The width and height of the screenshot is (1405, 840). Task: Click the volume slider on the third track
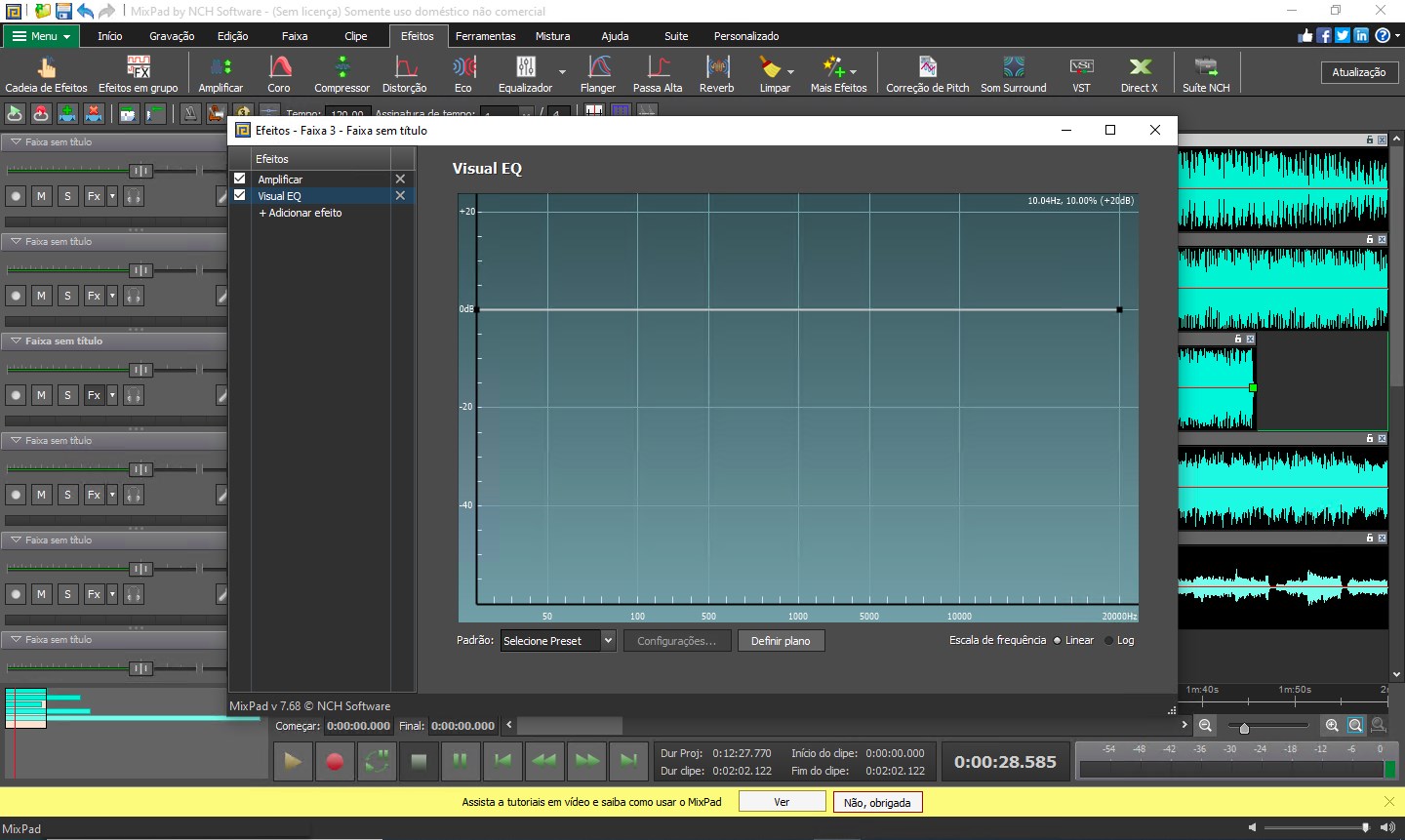(x=141, y=369)
